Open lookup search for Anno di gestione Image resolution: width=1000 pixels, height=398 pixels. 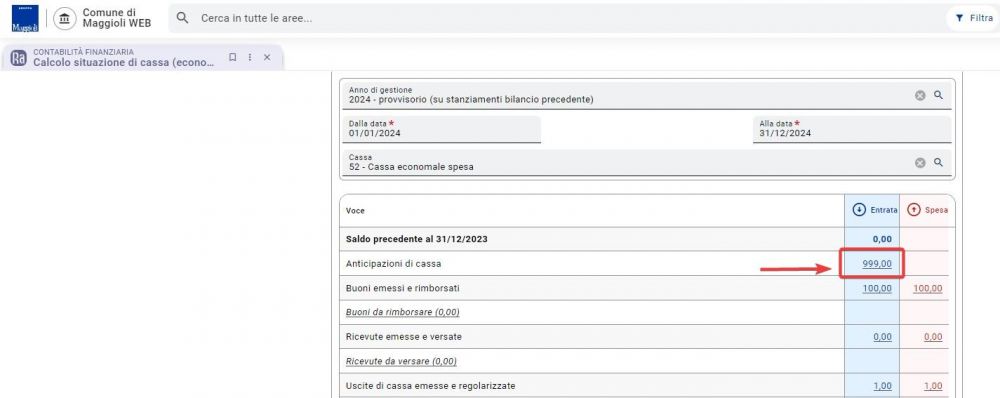click(x=938, y=94)
